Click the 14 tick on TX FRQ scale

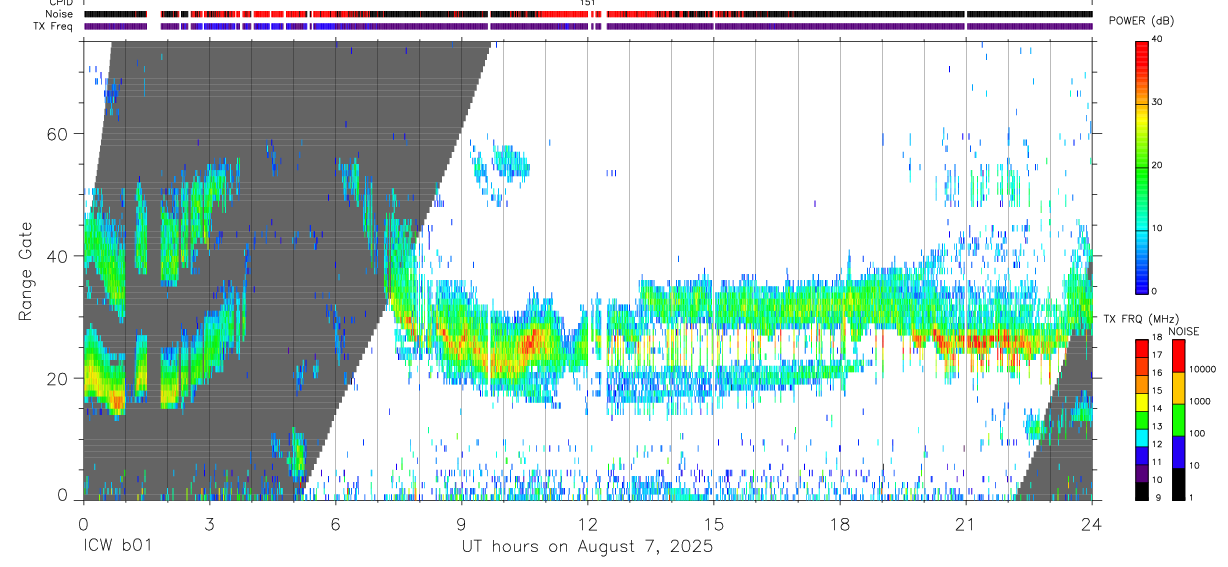click(1155, 408)
